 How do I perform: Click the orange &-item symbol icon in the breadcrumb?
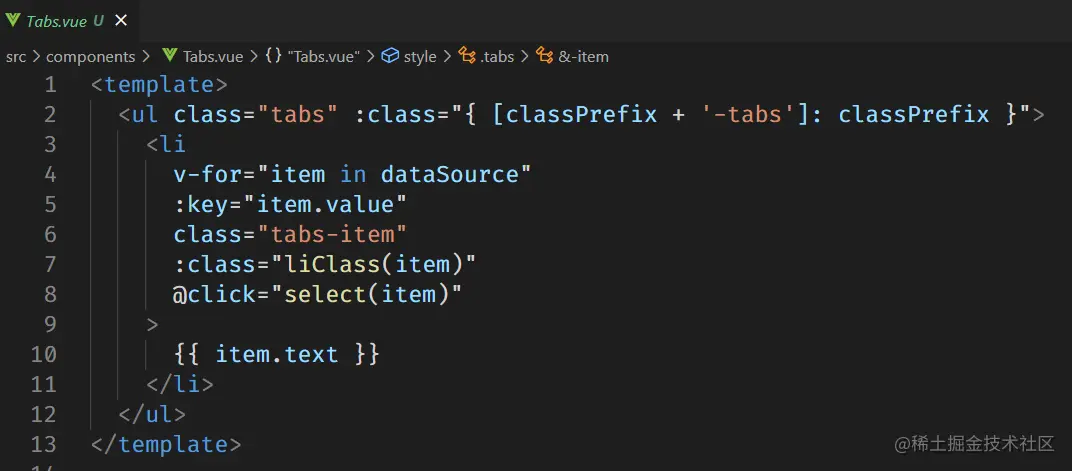545,56
